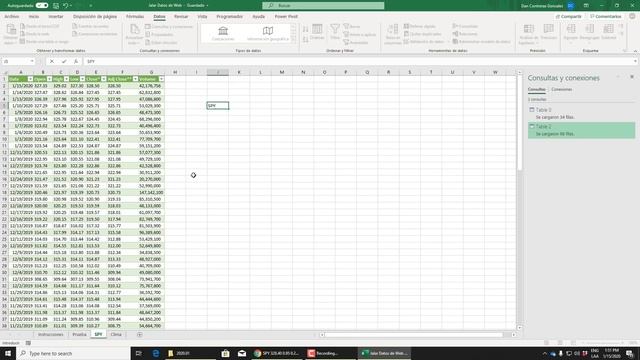Click the insert function fx icon

point(76,61)
